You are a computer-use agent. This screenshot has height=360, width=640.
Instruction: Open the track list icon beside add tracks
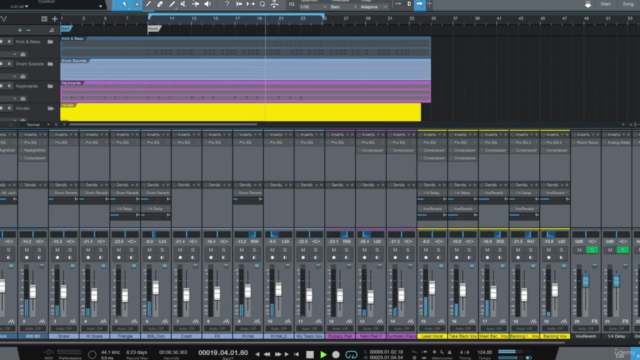coord(44,19)
